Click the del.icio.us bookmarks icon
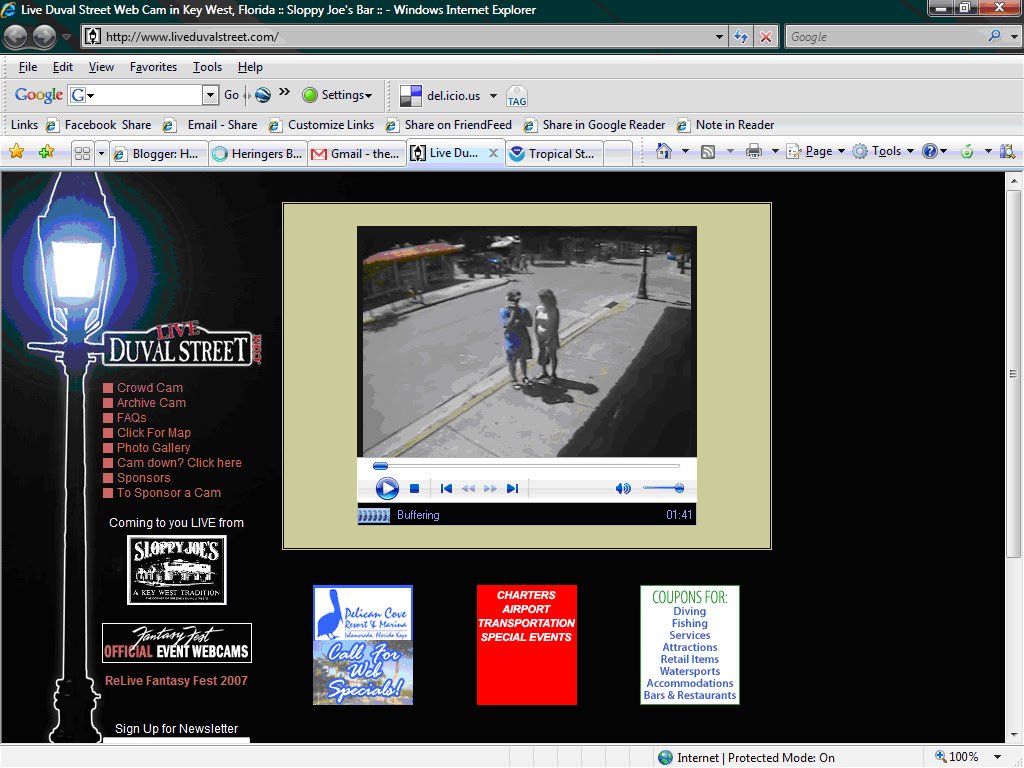 (411, 95)
